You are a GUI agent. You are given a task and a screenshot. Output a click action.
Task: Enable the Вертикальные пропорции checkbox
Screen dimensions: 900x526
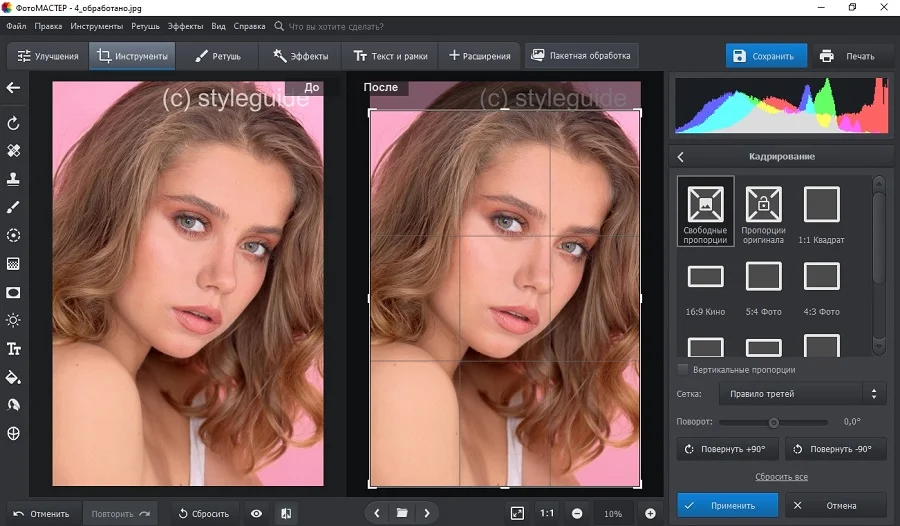coord(683,370)
